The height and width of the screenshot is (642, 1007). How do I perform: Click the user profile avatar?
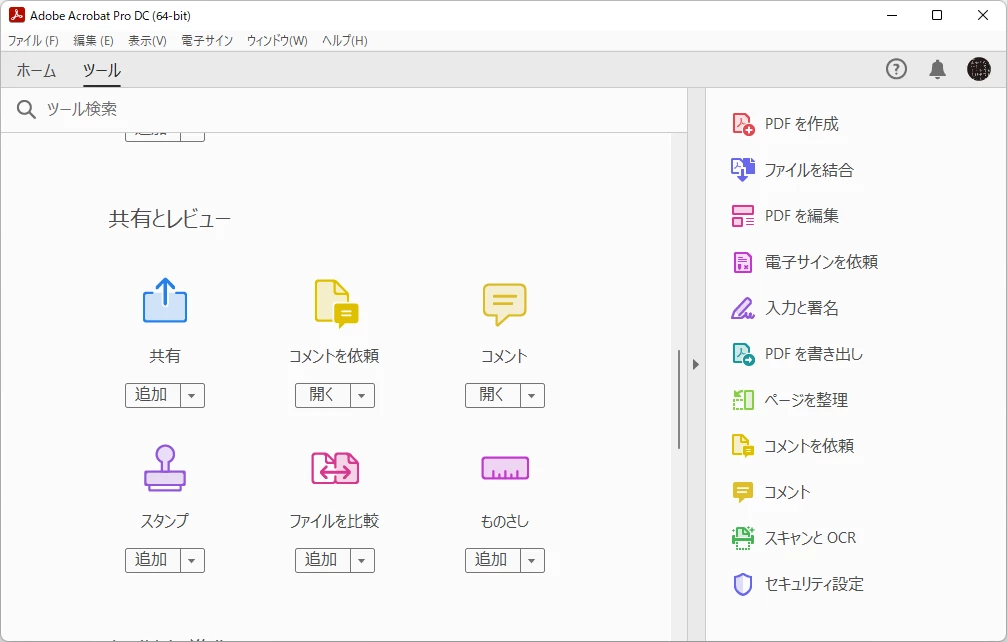[979, 69]
